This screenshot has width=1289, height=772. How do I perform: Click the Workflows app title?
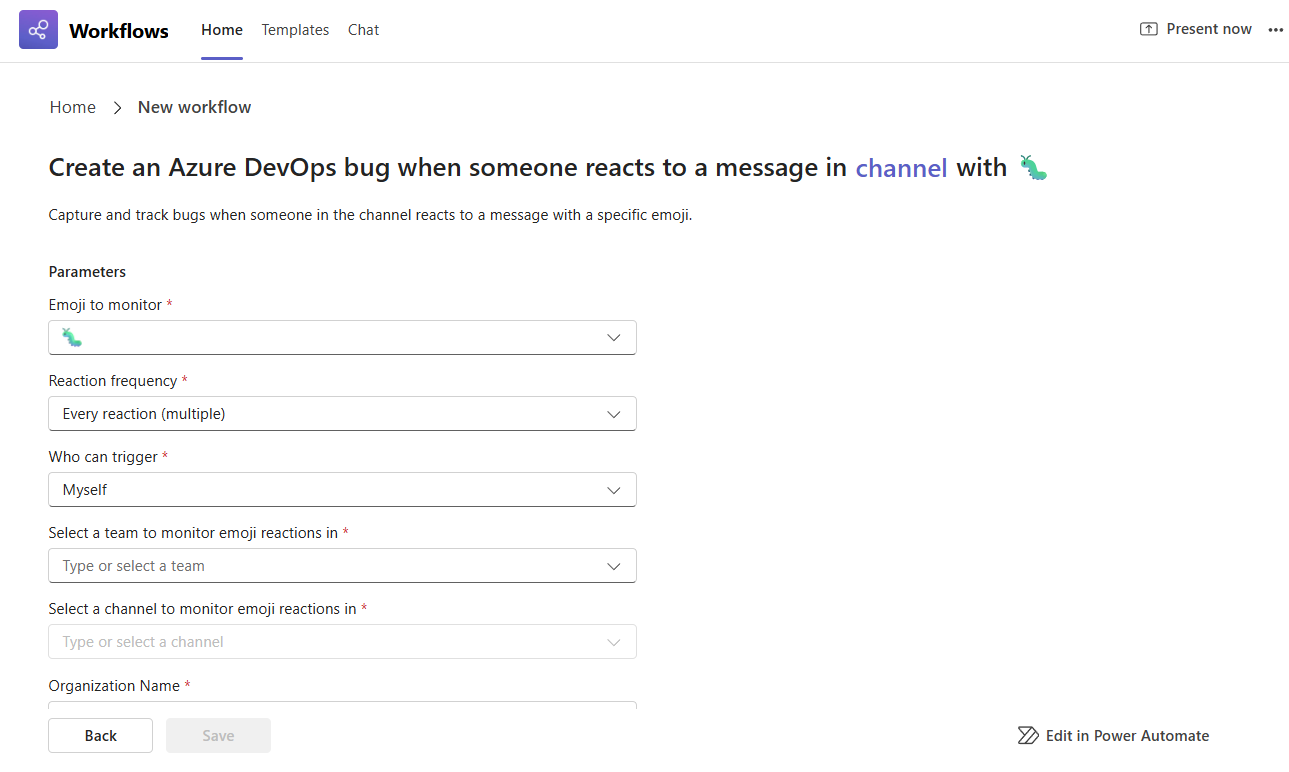pyautogui.click(x=119, y=30)
